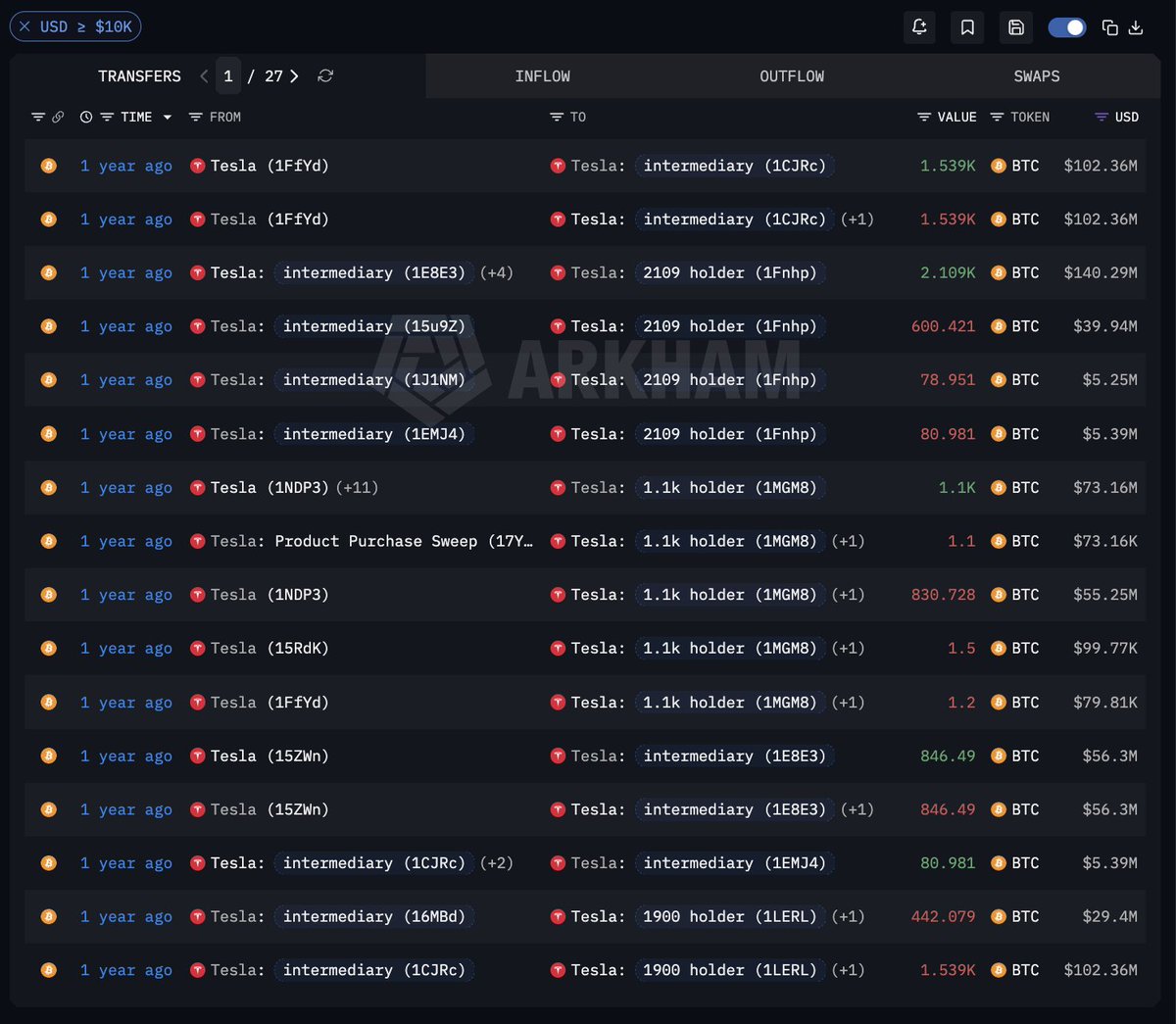1176x1024 pixels.
Task: Click the clock icon beside TIME
Action: [86, 117]
